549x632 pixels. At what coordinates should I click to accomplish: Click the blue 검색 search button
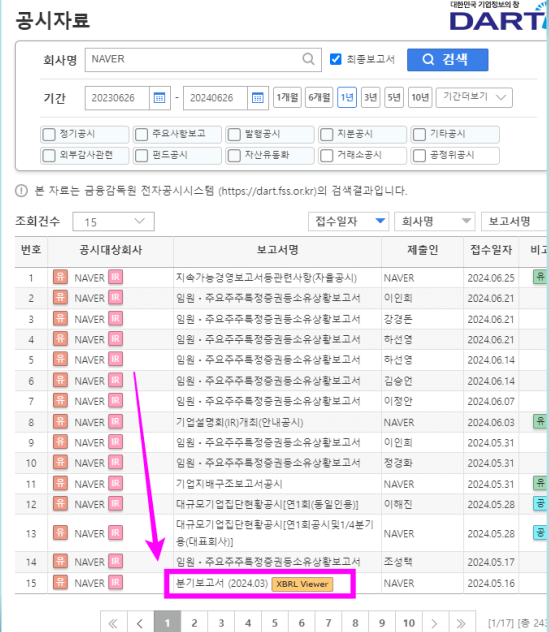(447, 60)
